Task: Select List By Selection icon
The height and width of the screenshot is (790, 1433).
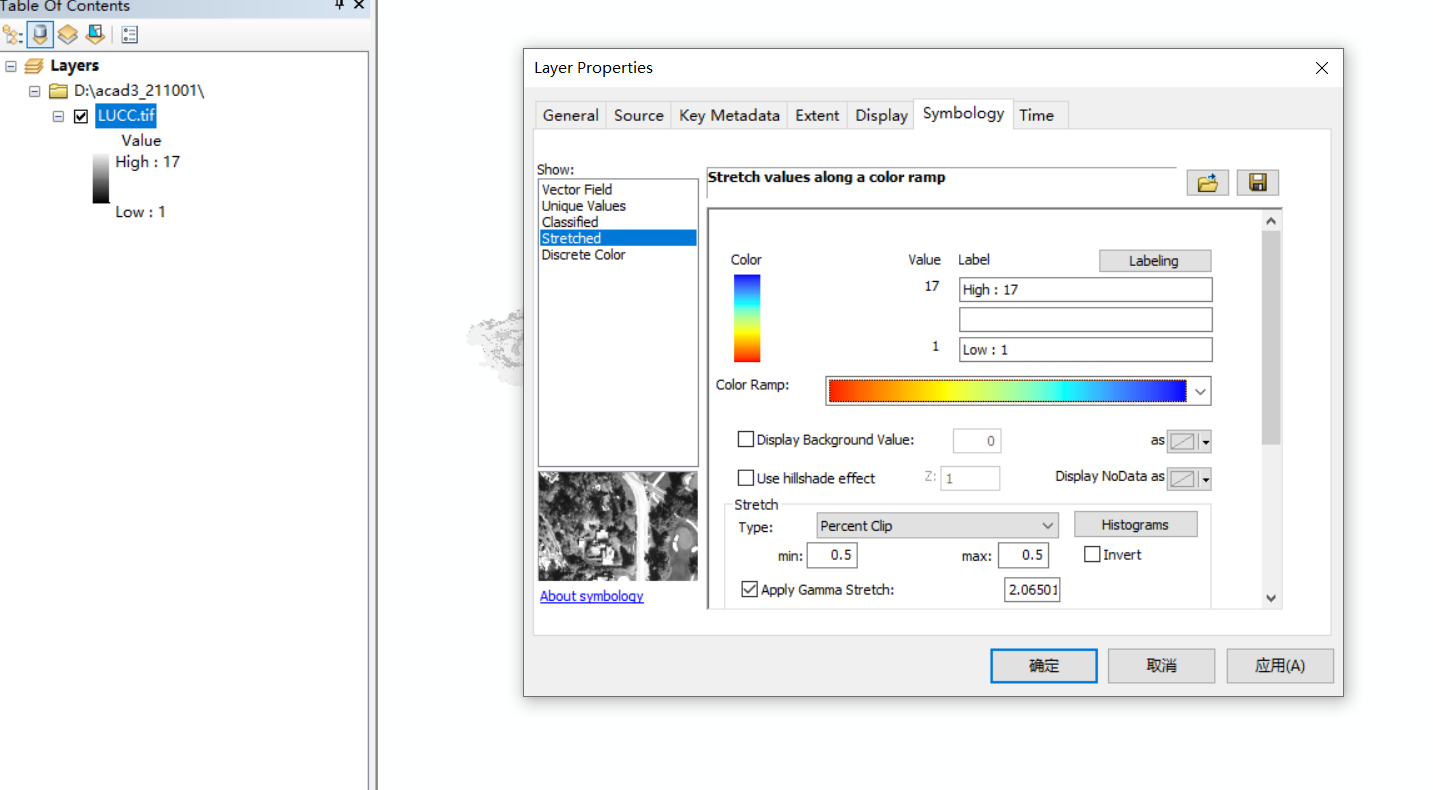Action: (x=95, y=35)
